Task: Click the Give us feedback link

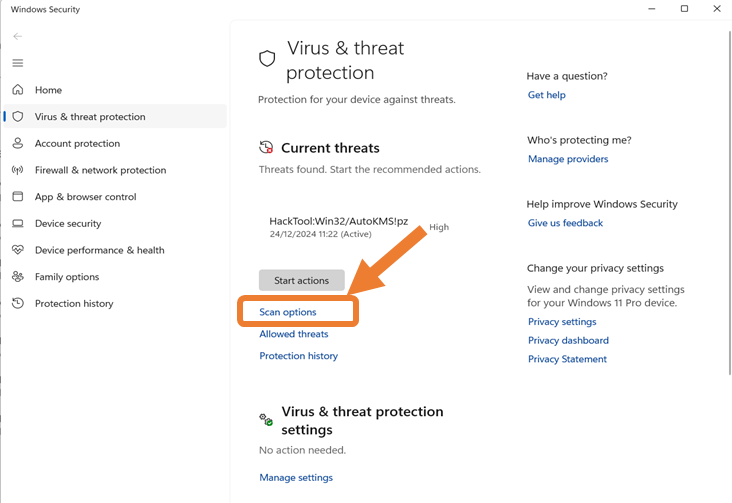Action: click(x=566, y=223)
